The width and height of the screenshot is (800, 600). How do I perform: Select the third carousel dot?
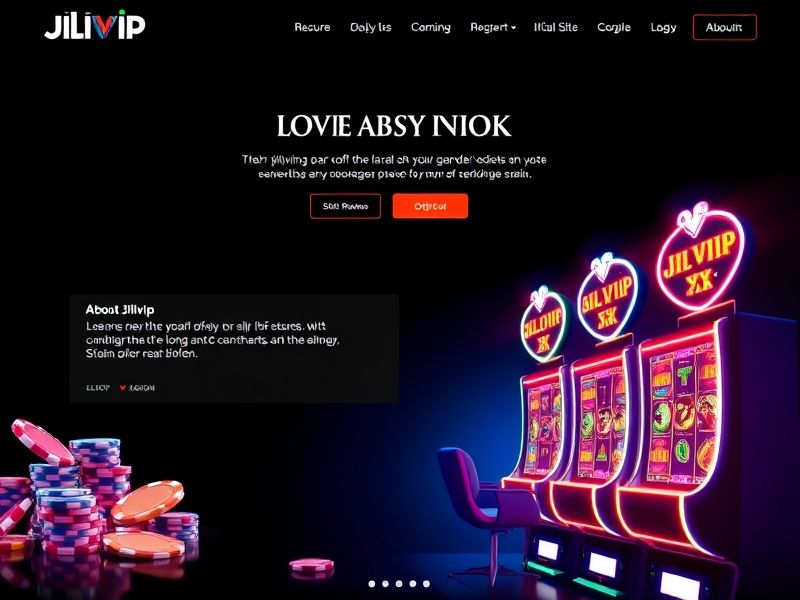pyautogui.click(x=399, y=584)
